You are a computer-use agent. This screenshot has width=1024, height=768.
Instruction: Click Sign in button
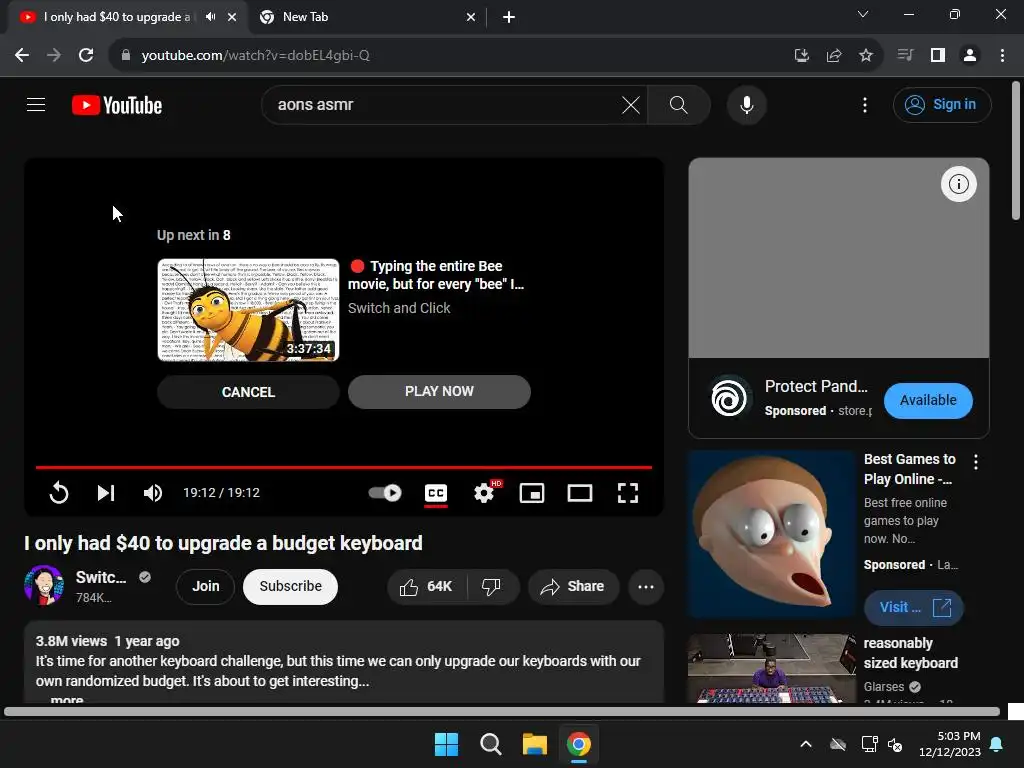pyautogui.click(x=942, y=104)
